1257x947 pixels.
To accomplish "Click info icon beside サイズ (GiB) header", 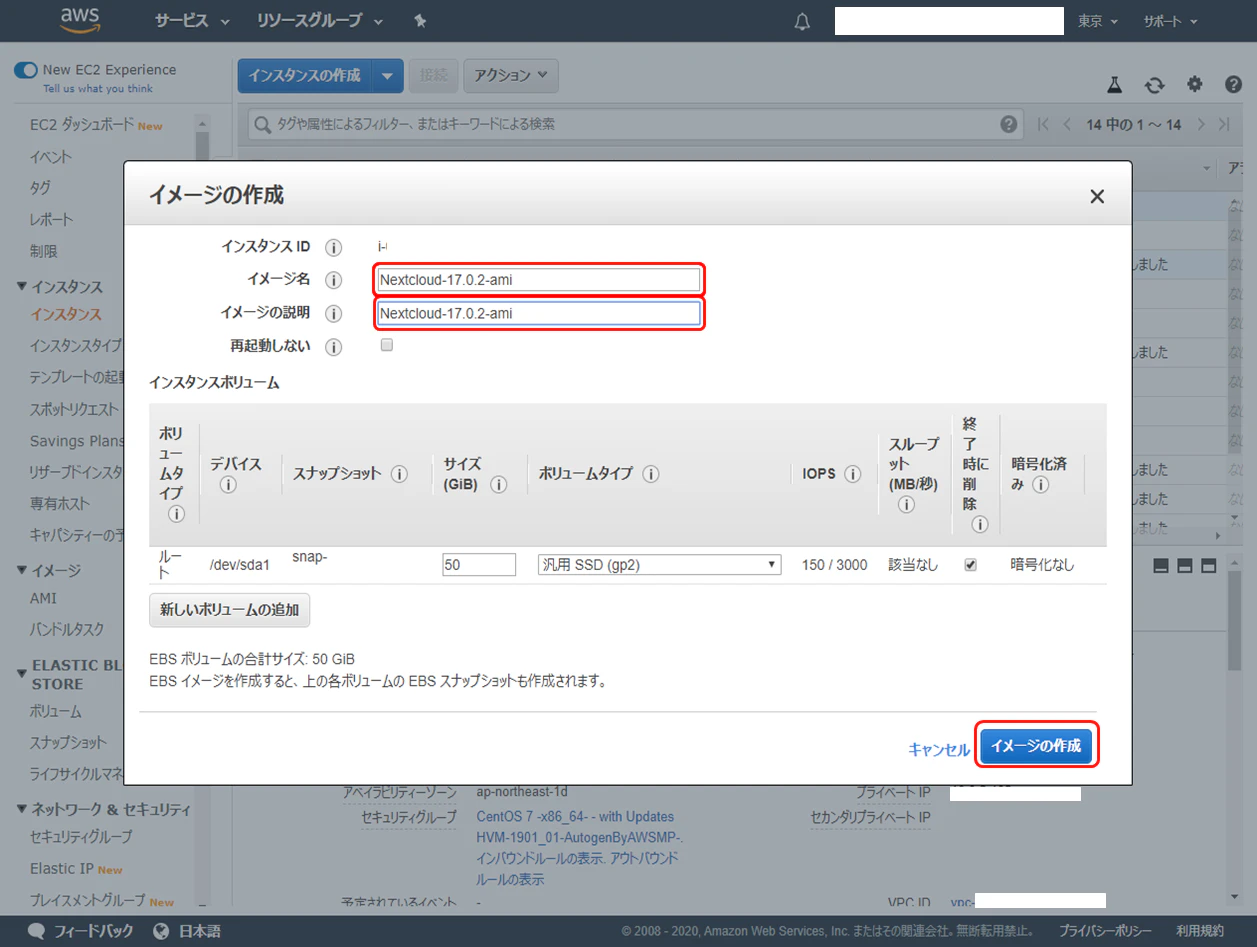I will click(498, 484).
